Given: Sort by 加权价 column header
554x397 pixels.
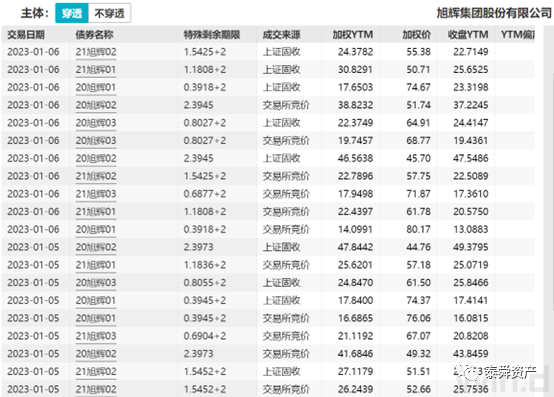Looking at the screenshot, I should 417,35.
